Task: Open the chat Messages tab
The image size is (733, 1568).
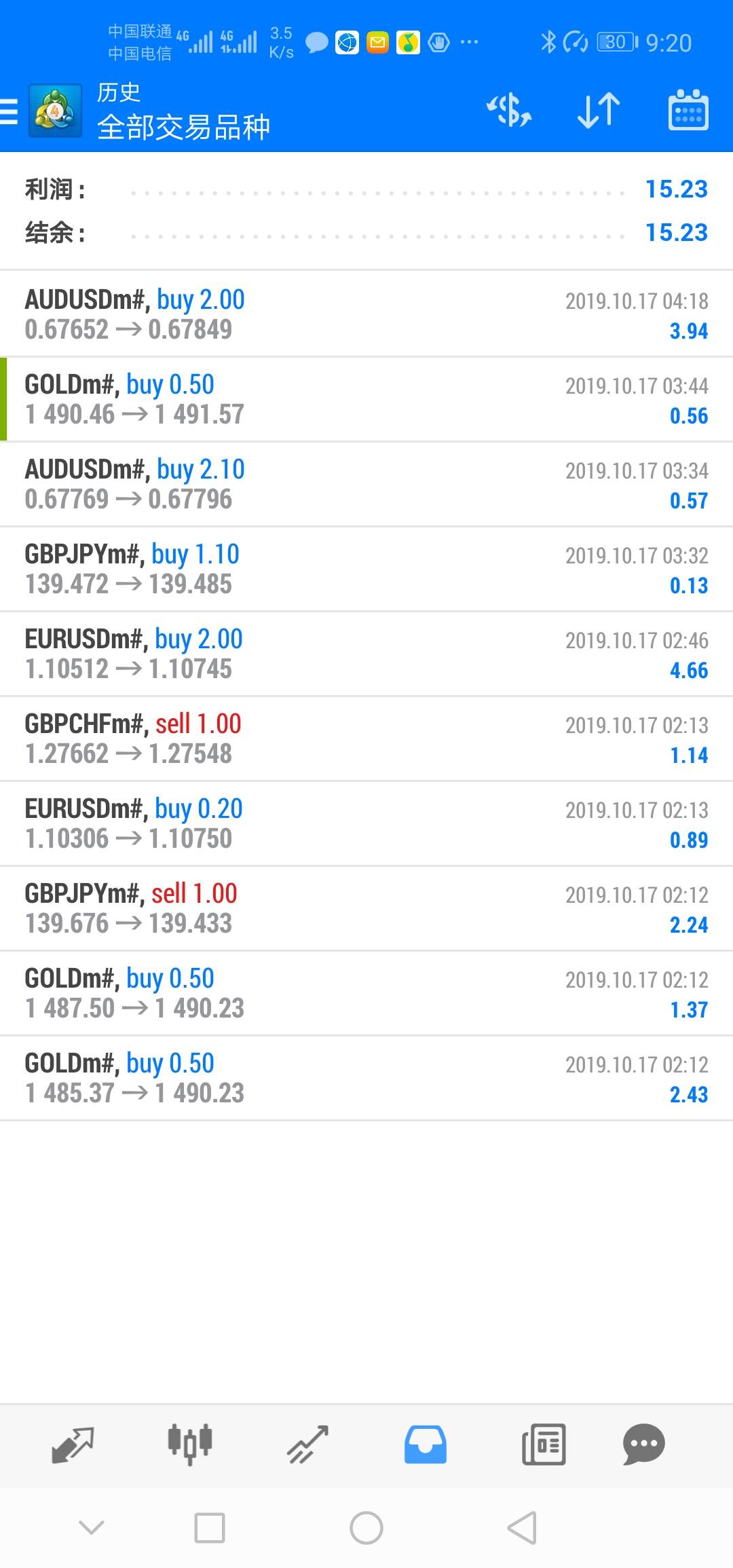Action: click(643, 1444)
